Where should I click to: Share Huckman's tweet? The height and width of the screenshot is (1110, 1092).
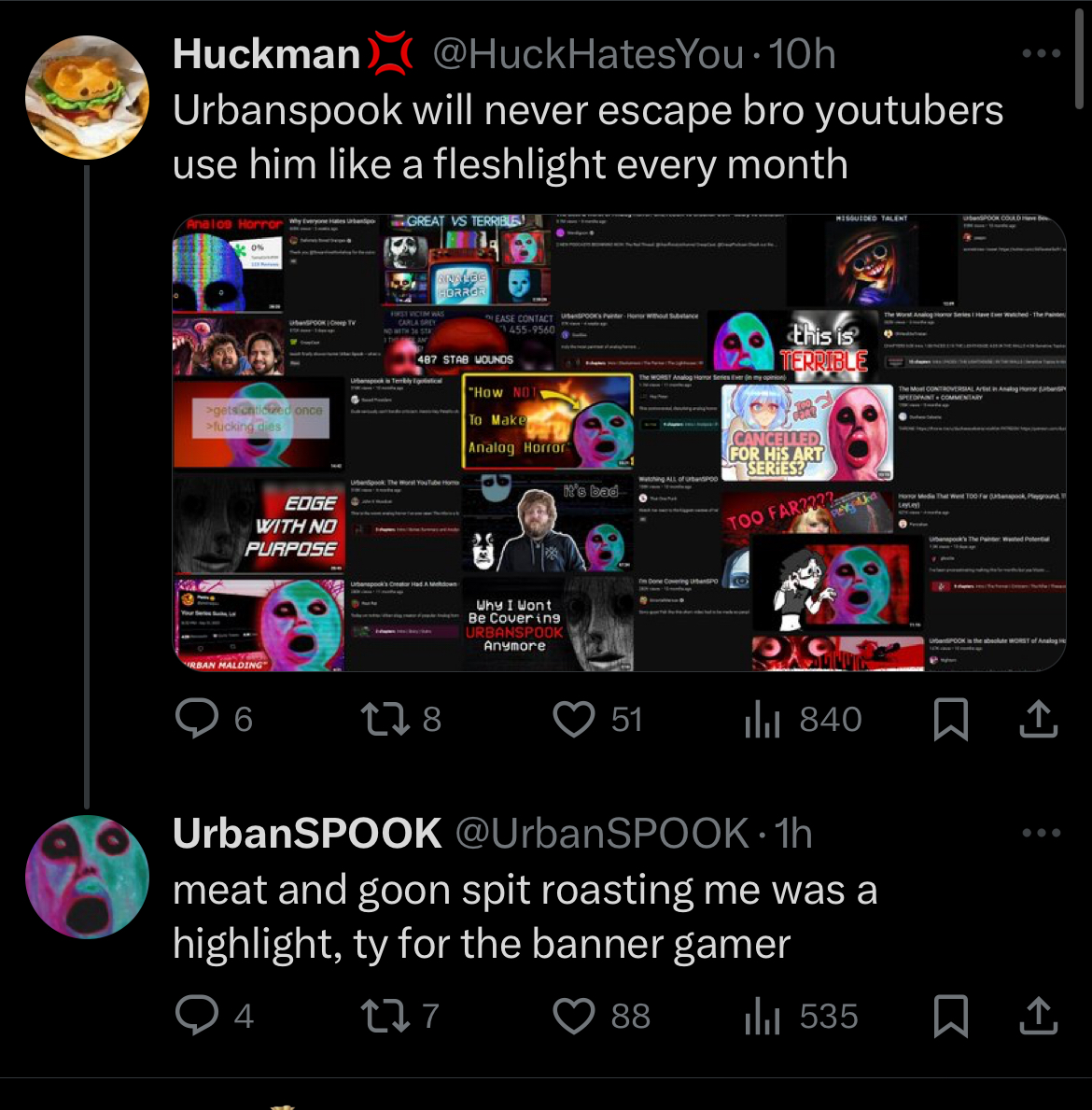click(x=1038, y=719)
